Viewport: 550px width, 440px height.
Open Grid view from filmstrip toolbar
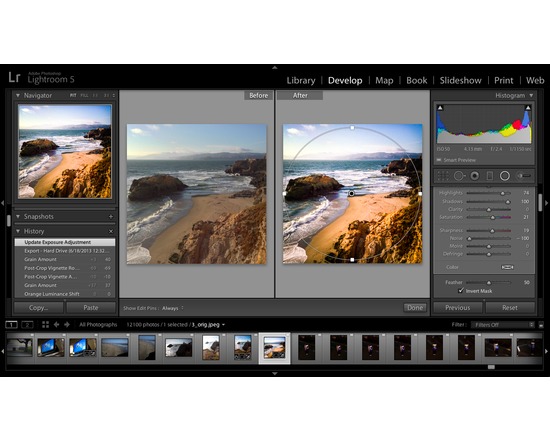(45, 325)
